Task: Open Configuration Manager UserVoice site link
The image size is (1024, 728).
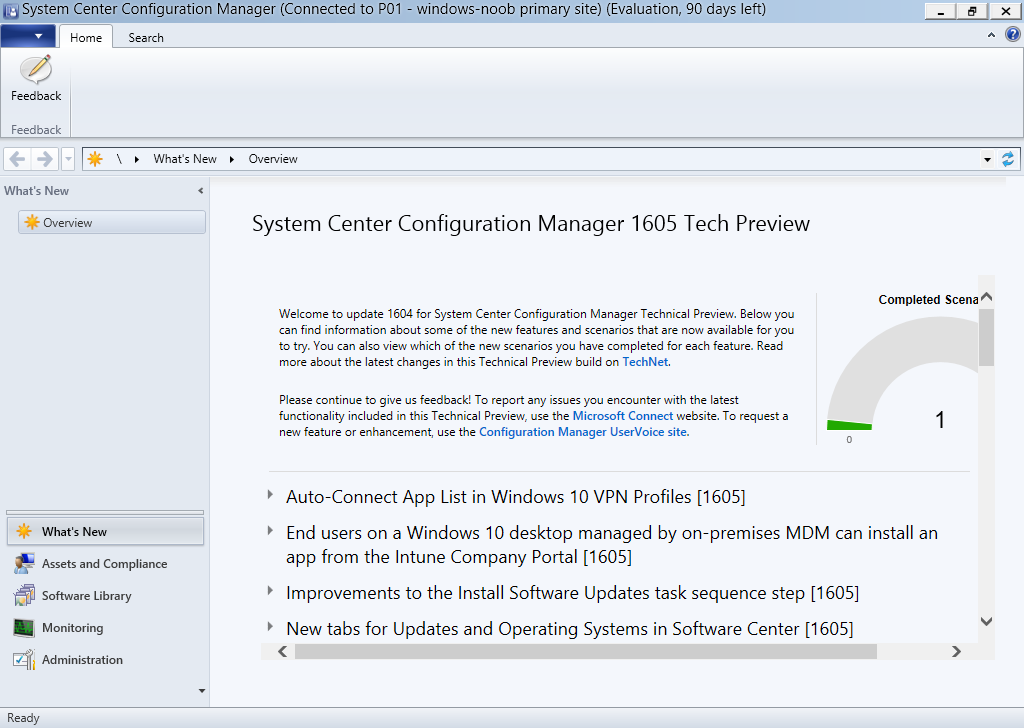Action: tap(583, 432)
